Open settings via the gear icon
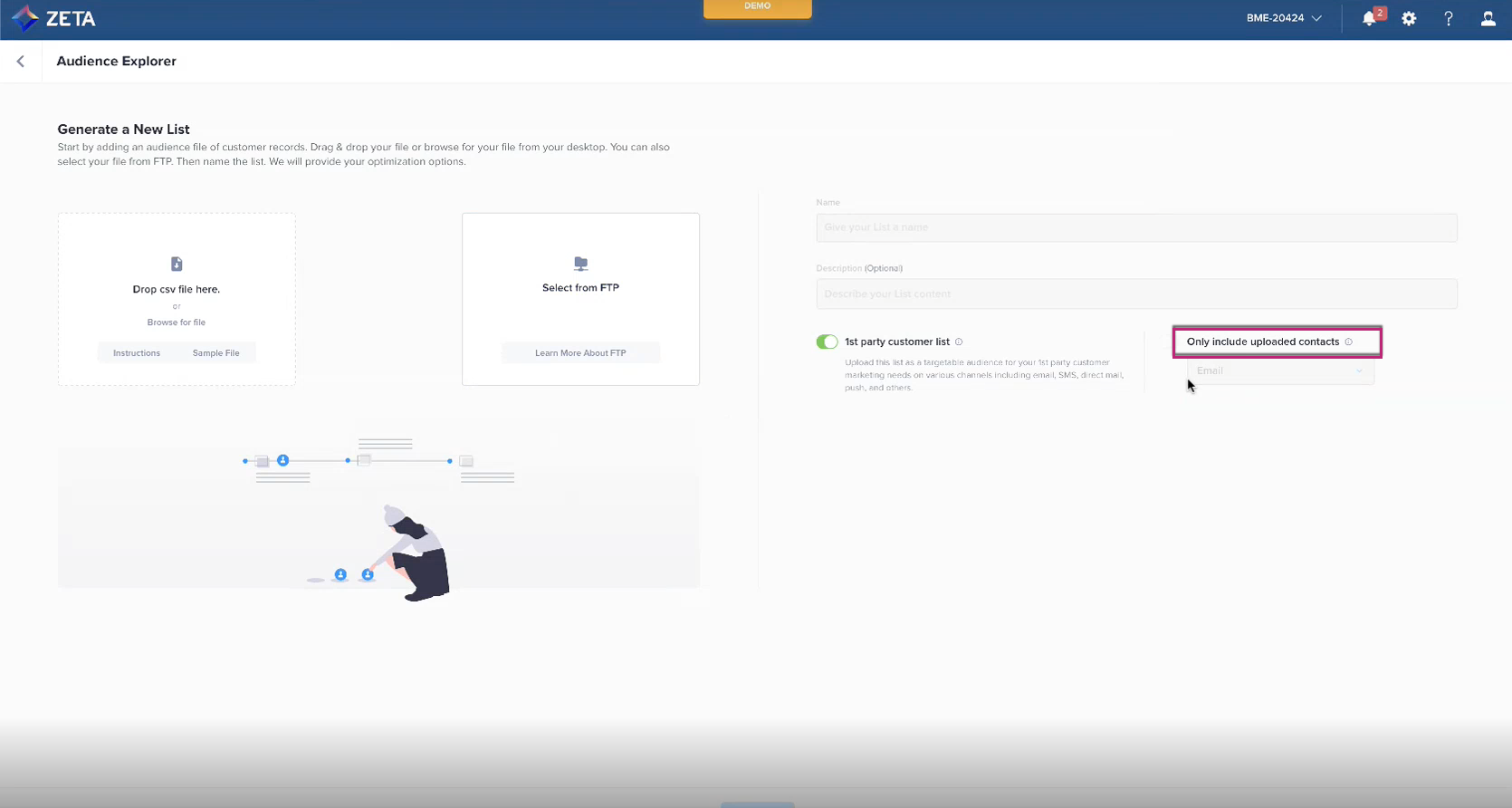 pyautogui.click(x=1409, y=18)
